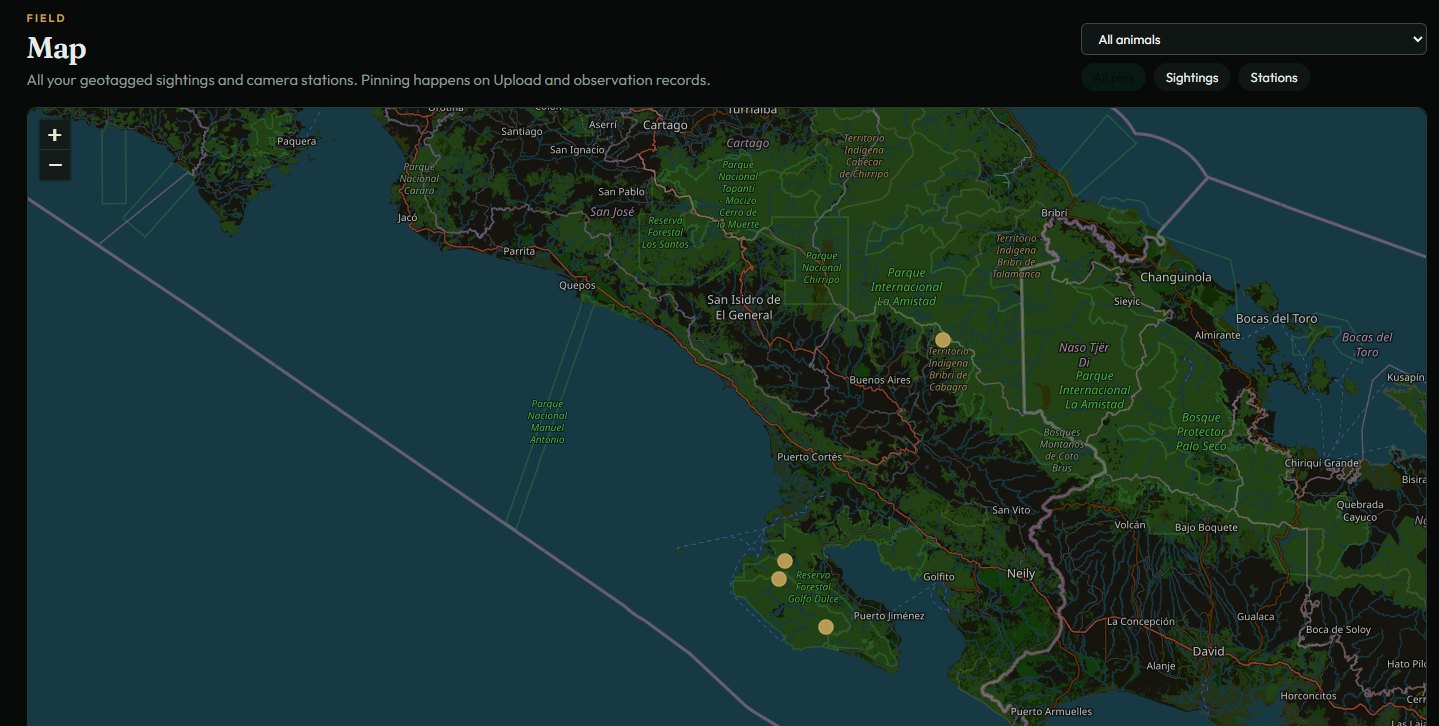Click the Paquera map label
Viewport: 1439px width, 726px height.
click(x=296, y=141)
